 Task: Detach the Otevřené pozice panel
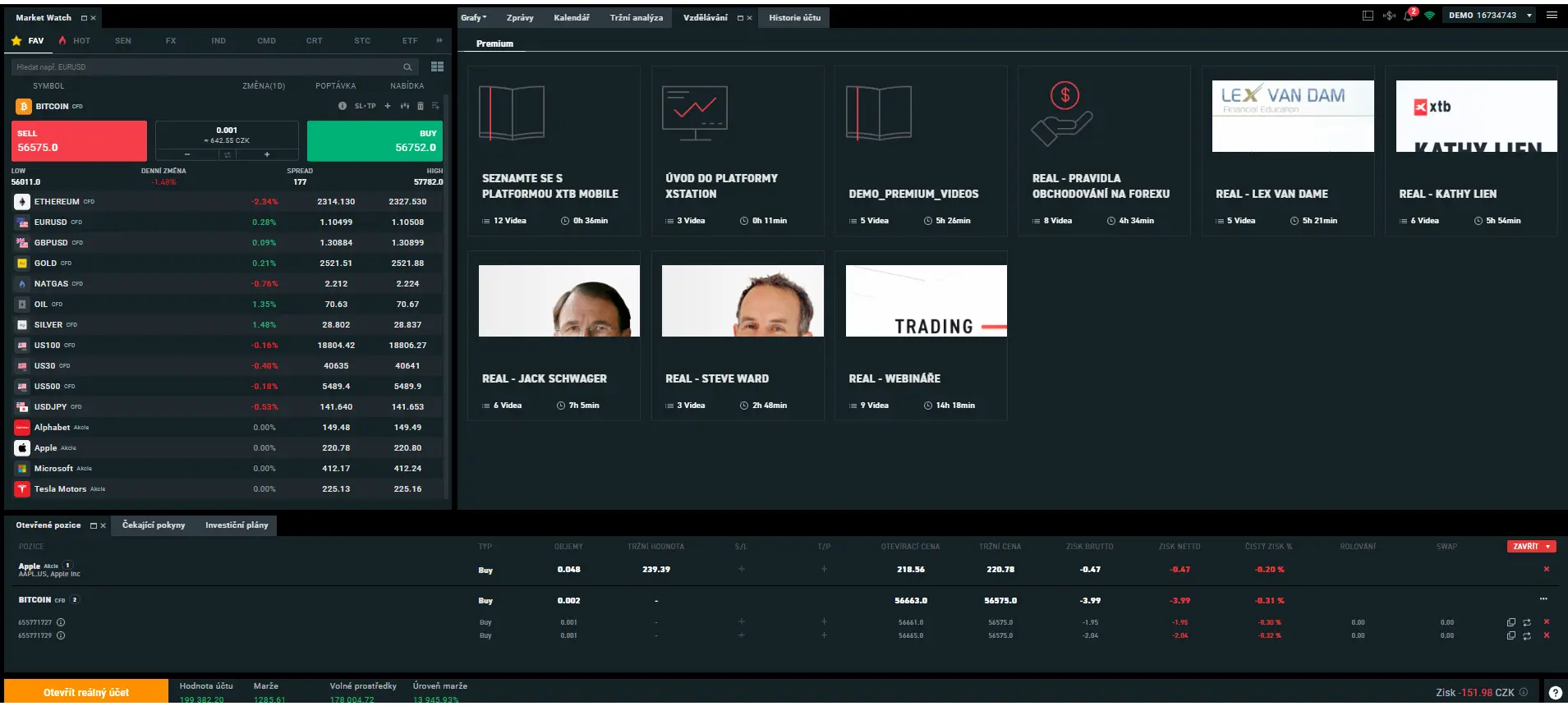coord(93,525)
